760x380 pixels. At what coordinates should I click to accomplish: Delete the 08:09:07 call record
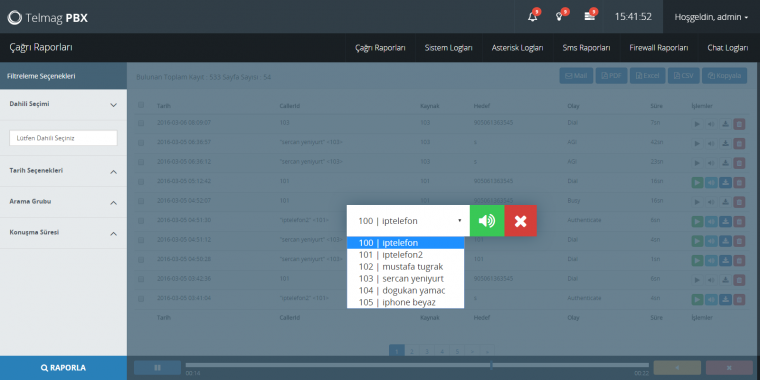(x=739, y=124)
